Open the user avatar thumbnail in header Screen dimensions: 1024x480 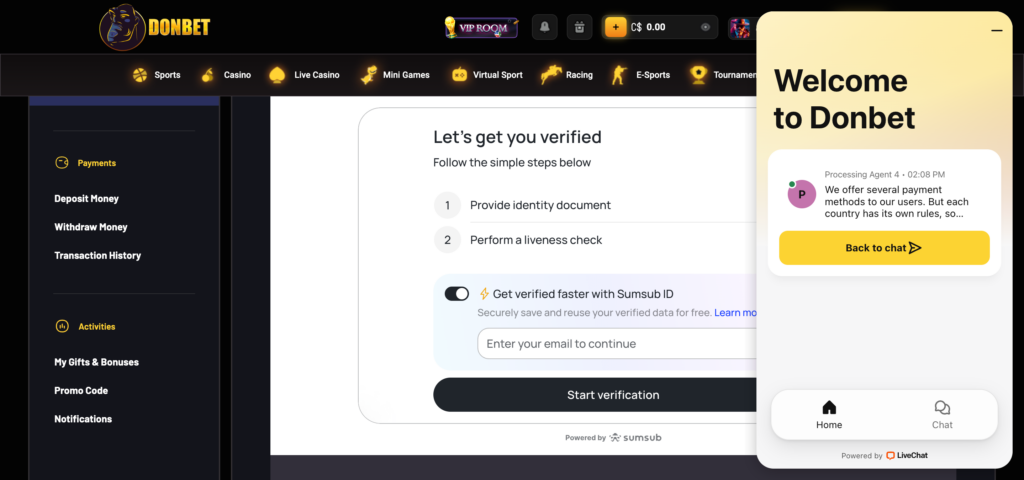pos(740,27)
